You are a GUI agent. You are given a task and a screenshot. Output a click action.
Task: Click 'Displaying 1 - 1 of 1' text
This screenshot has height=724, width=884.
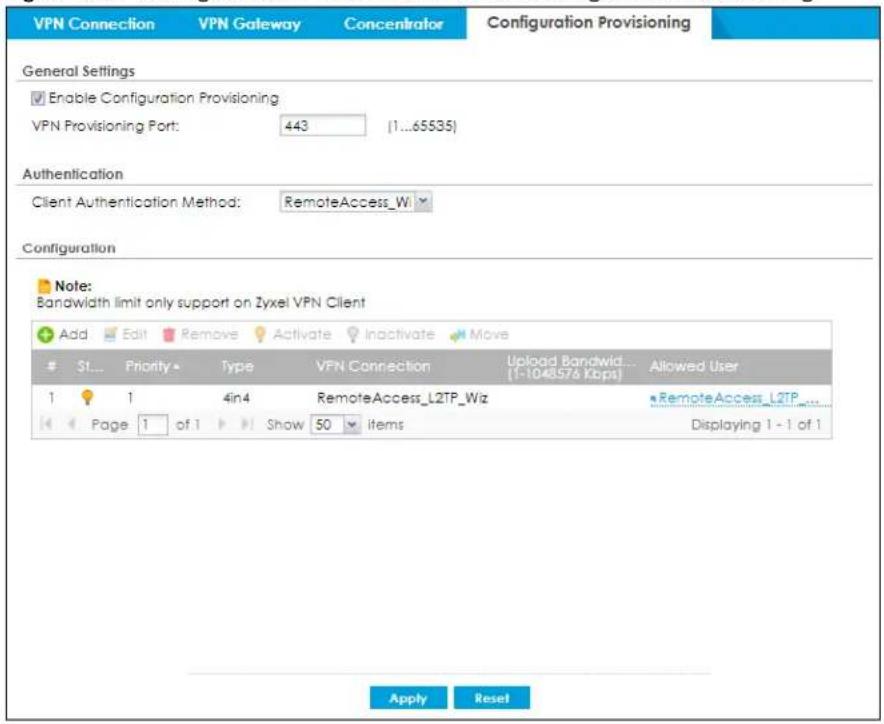point(756,425)
